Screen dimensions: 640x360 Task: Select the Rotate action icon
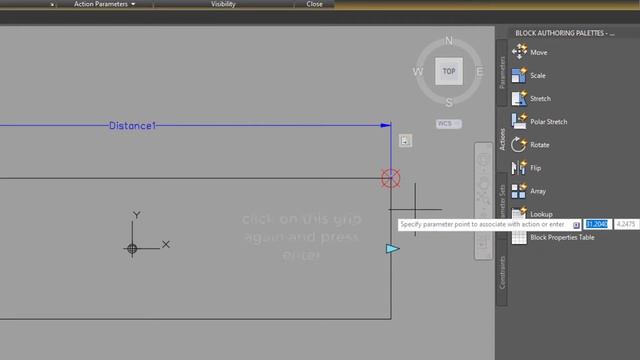point(519,144)
